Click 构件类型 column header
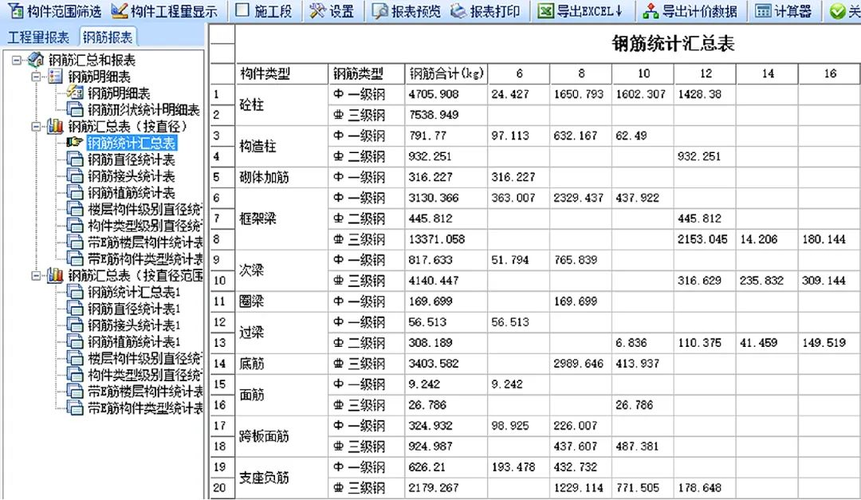861x500 pixels. coord(282,74)
